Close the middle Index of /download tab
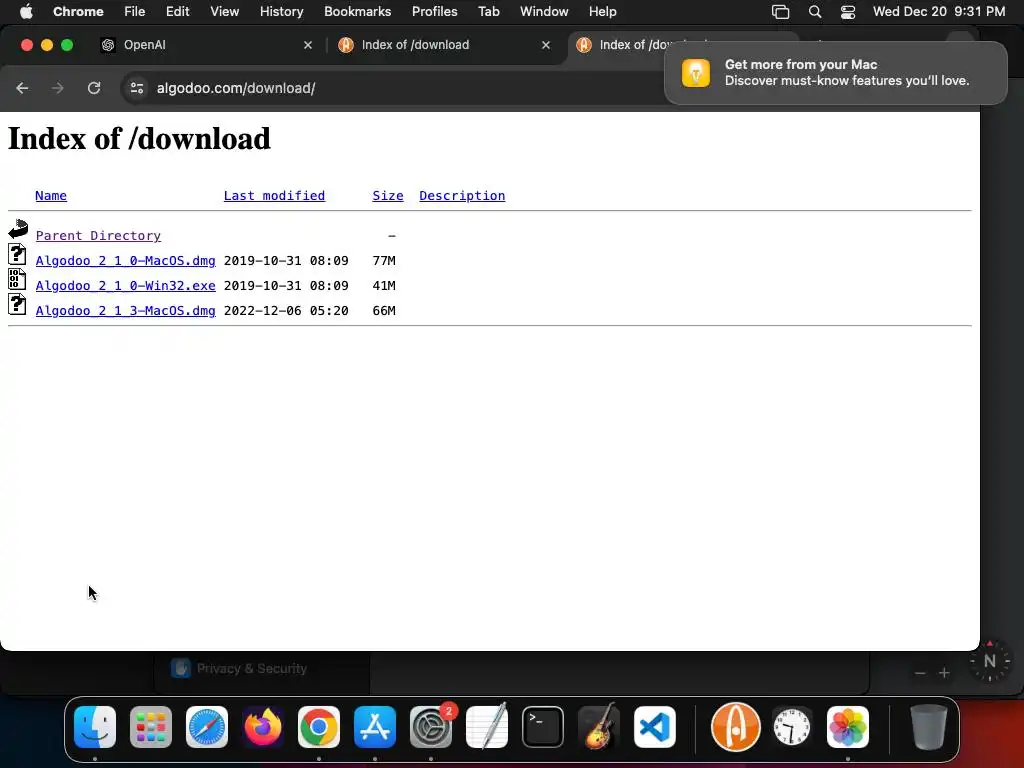The height and width of the screenshot is (768, 1024). (546, 44)
